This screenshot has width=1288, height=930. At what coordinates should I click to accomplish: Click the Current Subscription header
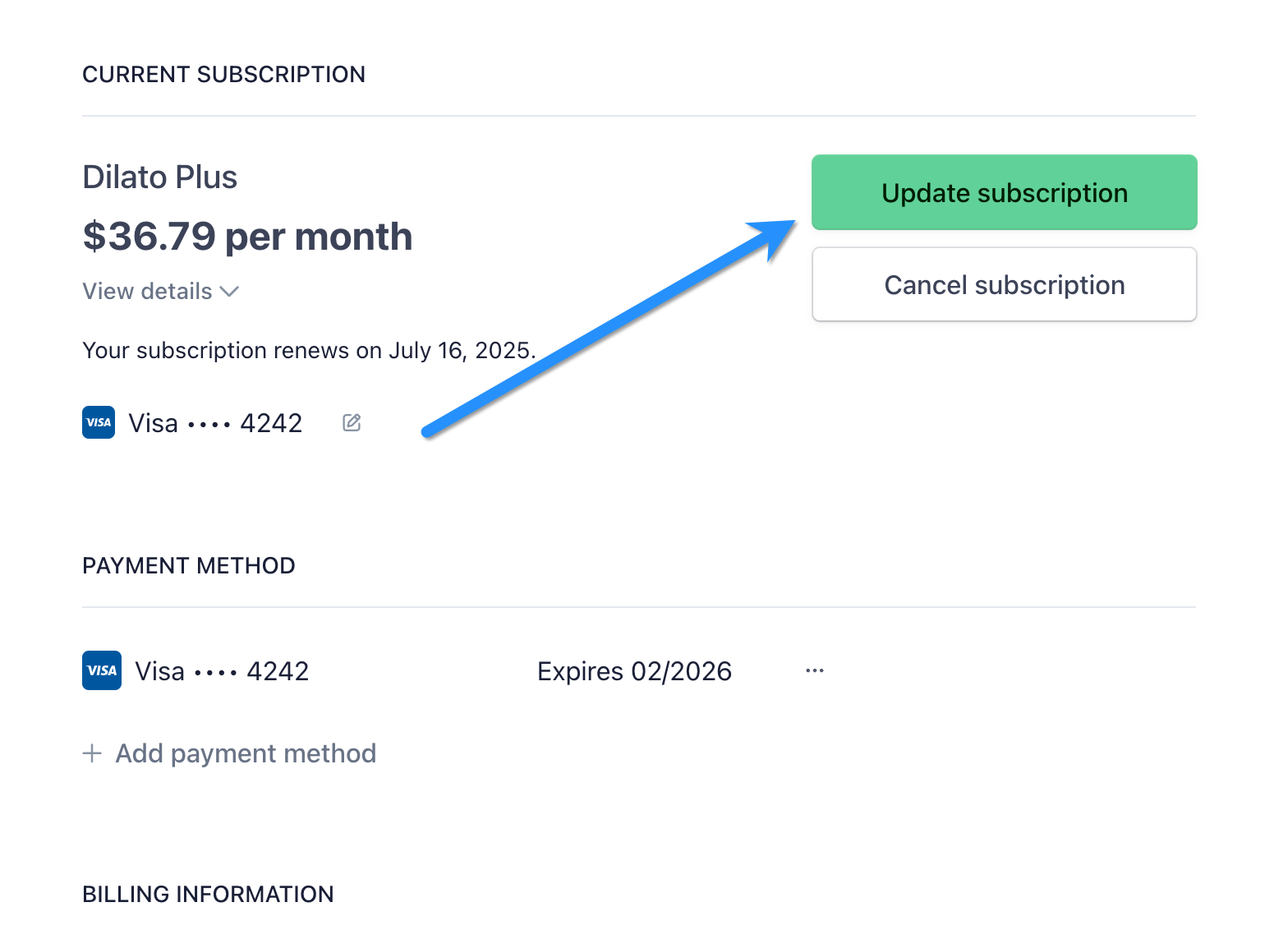point(223,74)
